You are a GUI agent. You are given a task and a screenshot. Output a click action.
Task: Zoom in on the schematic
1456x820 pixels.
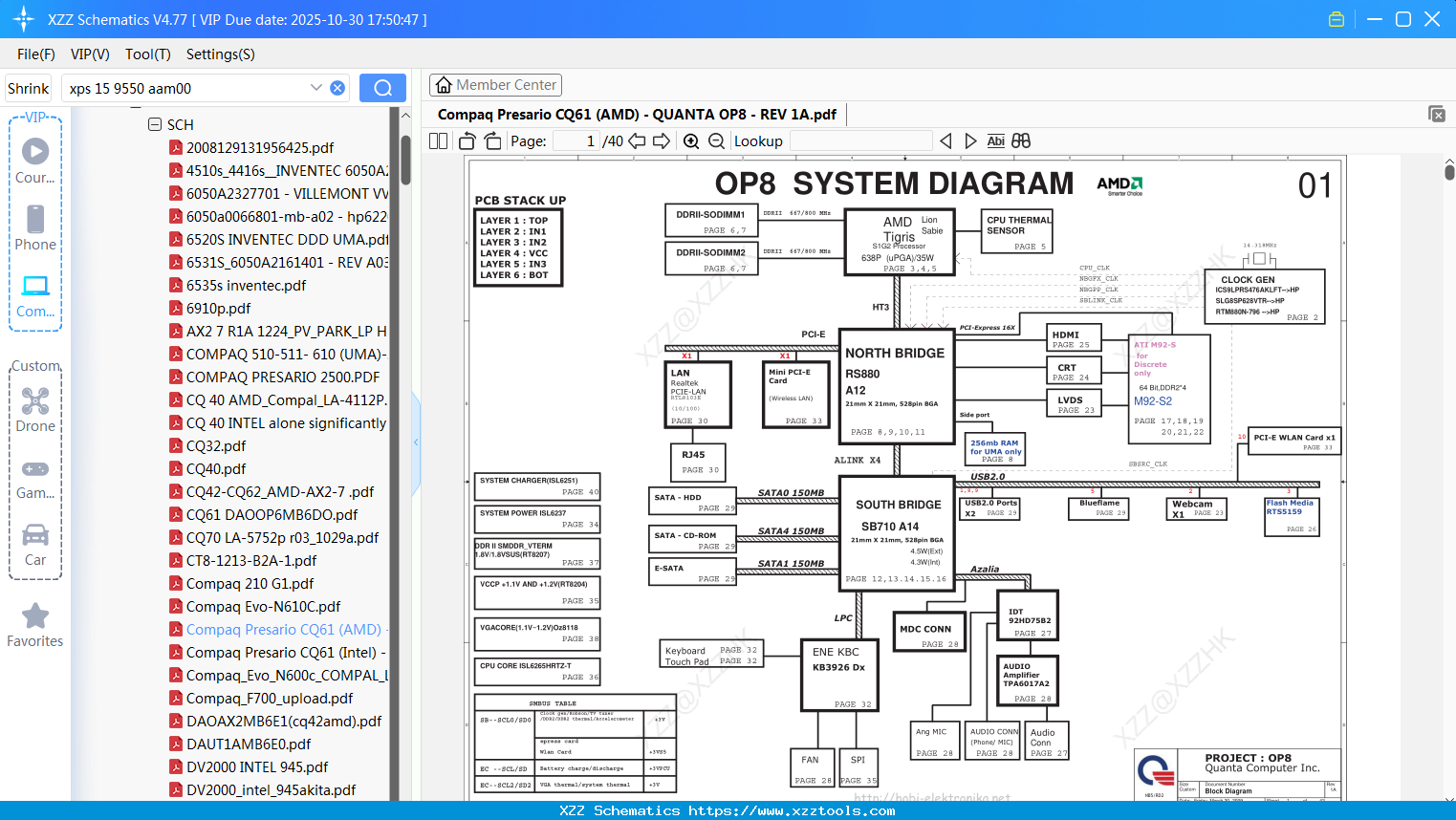coord(691,140)
